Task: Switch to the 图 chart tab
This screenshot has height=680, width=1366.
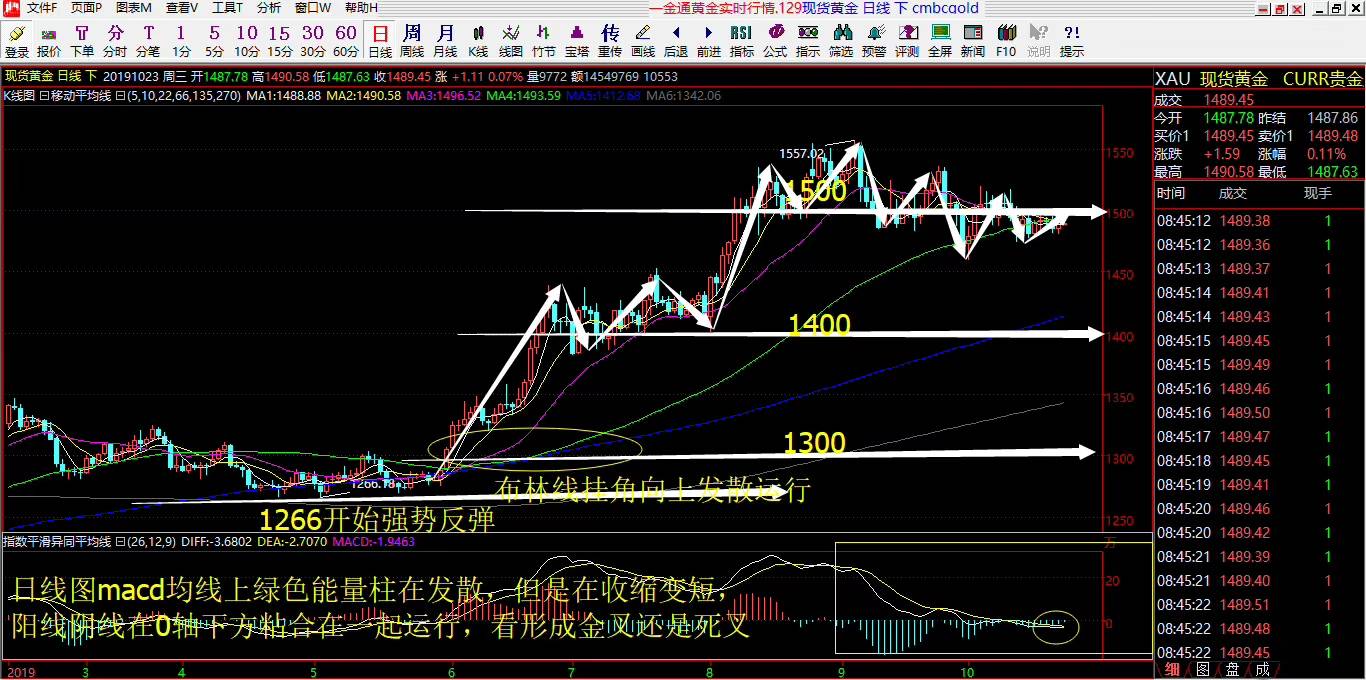Action: (1202, 670)
